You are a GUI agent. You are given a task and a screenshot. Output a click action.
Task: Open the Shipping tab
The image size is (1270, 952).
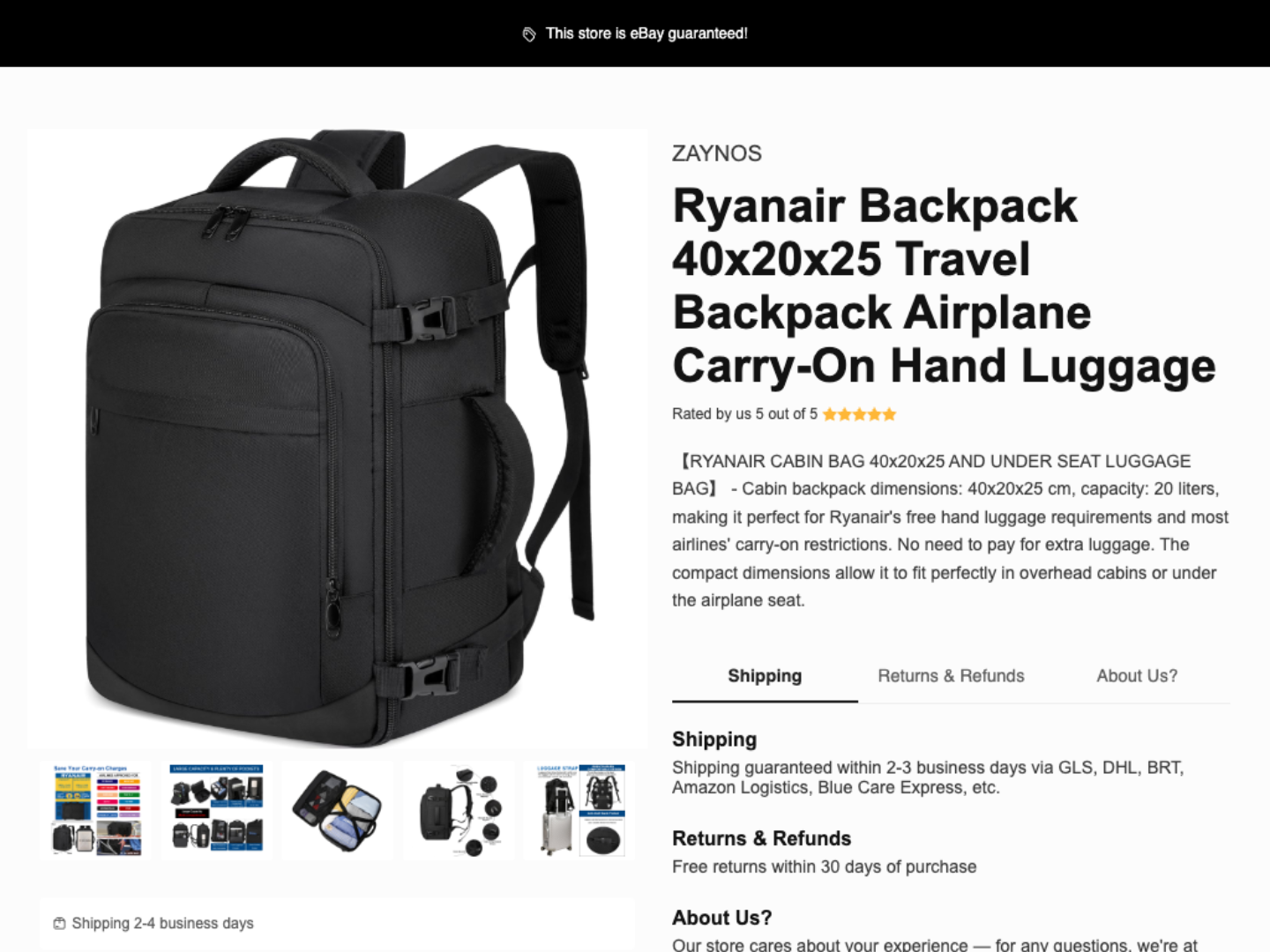(765, 676)
